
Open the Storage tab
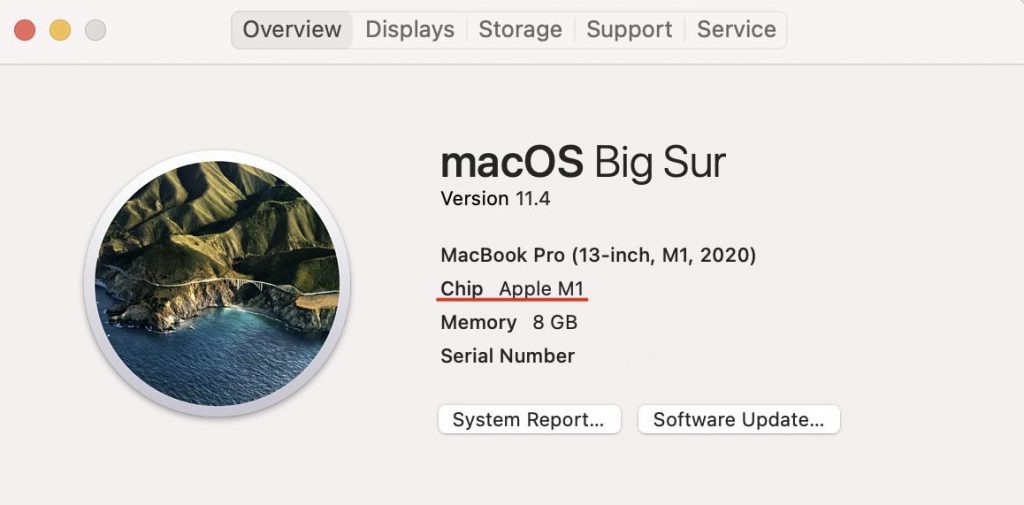click(520, 30)
